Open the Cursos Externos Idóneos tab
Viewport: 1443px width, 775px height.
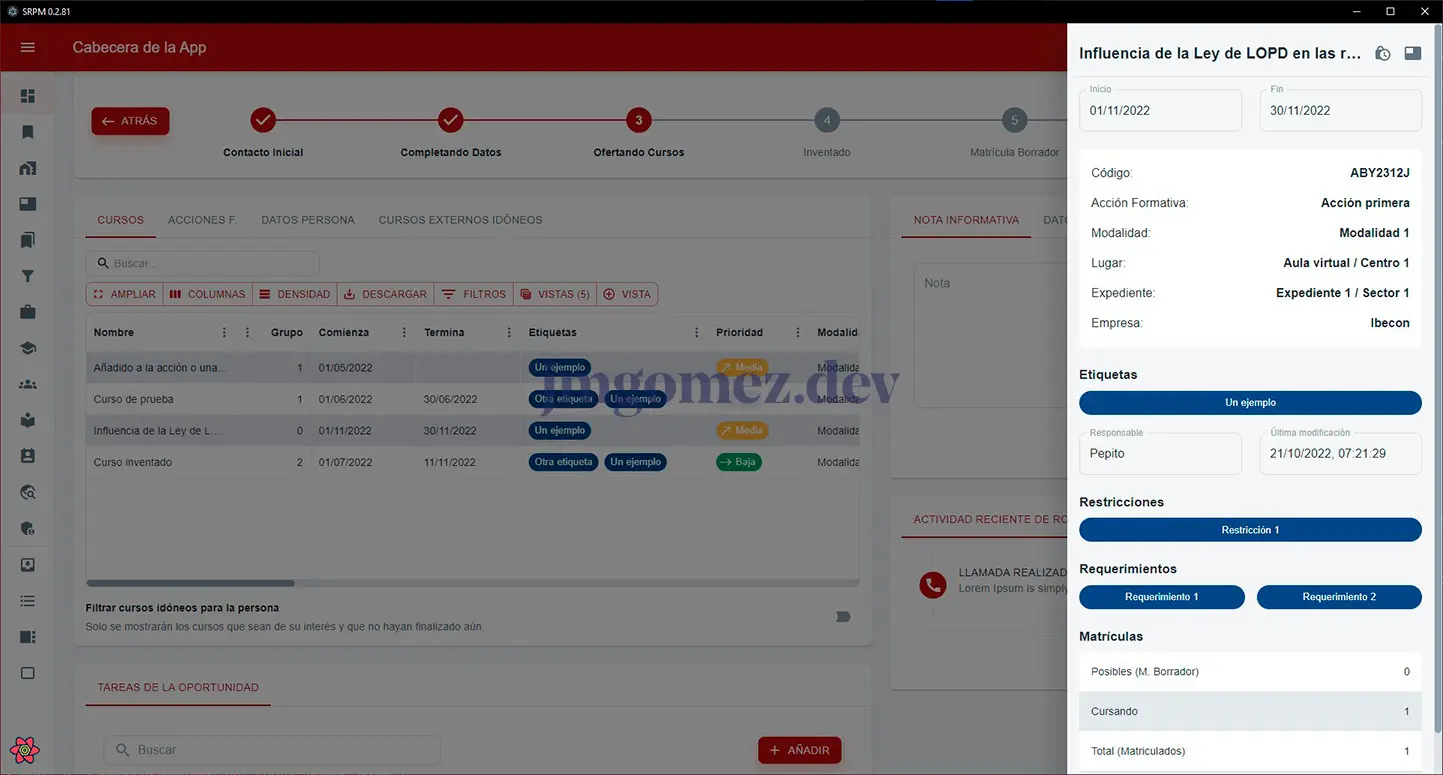coord(460,220)
